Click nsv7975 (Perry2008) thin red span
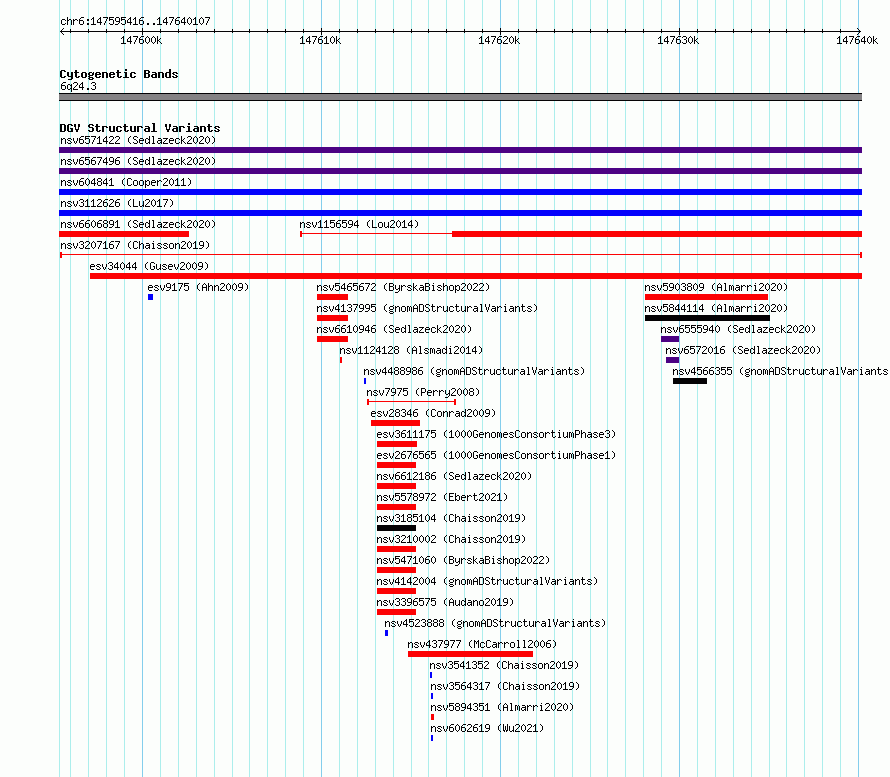This screenshot has height=777, width=890. coord(412,402)
